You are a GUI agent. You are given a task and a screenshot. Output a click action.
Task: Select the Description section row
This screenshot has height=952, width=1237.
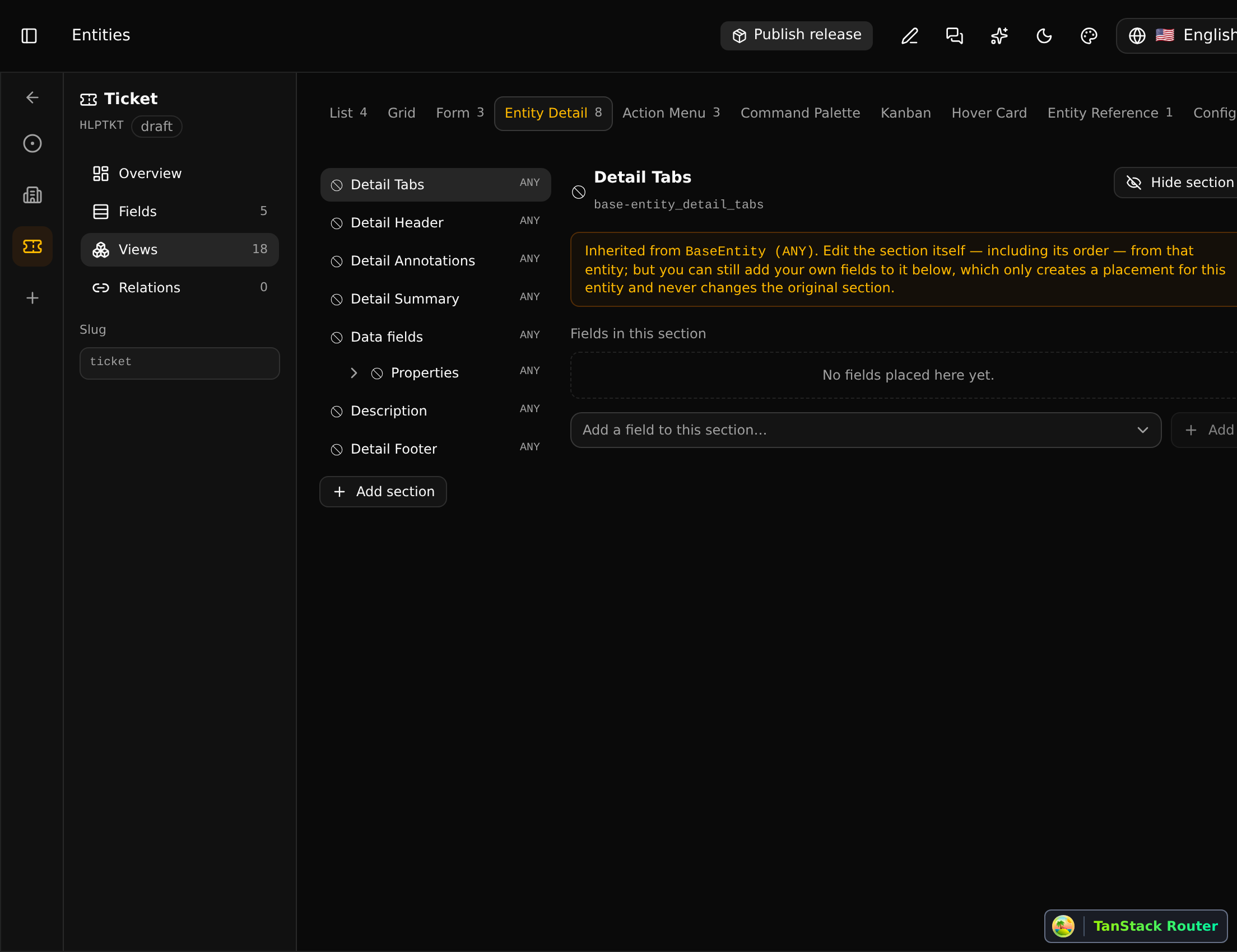click(435, 410)
